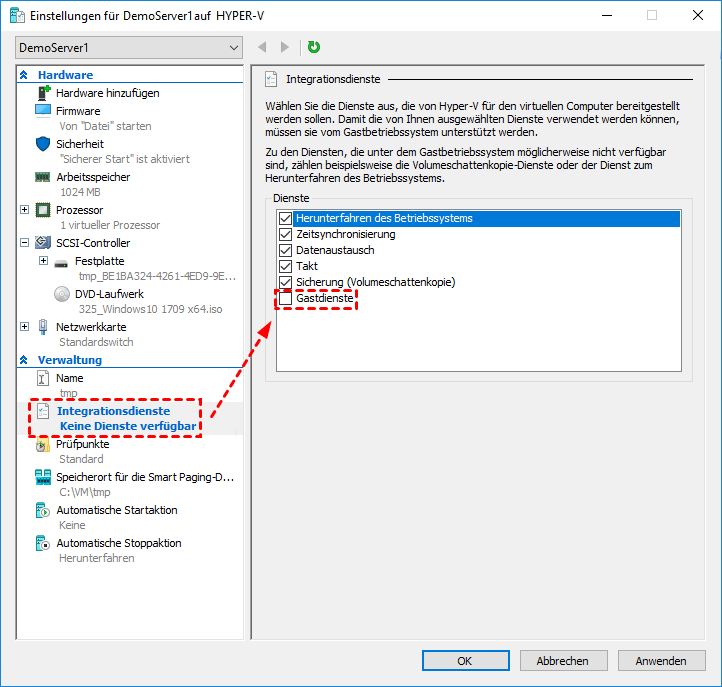Open the Arbeitsspeicher settings entry
The height and width of the screenshot is (687, 722).
click(x=93, y=177)
